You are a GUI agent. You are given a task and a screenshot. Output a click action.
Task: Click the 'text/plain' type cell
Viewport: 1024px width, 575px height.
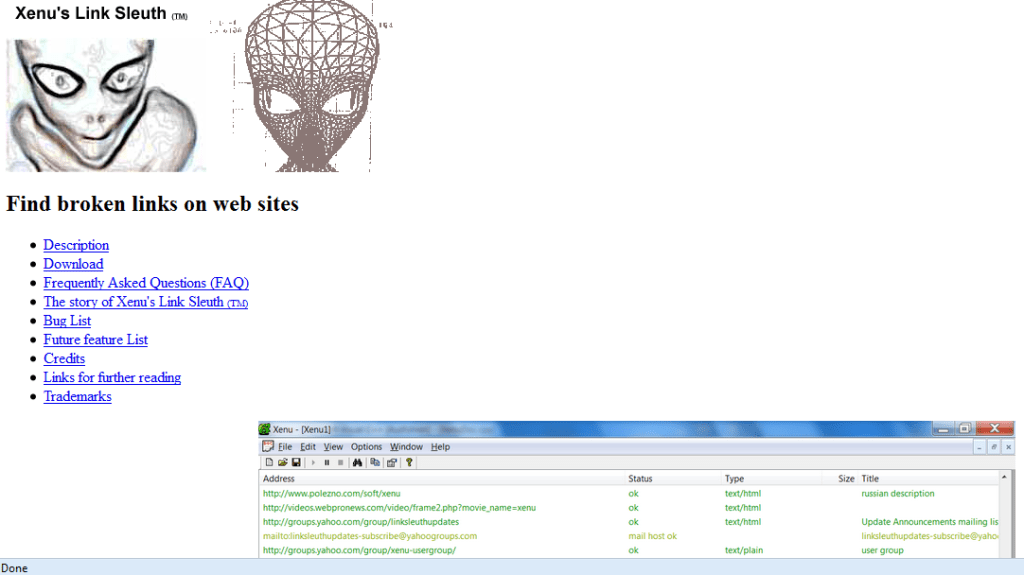pyautogui.click(x=744, y=550)
